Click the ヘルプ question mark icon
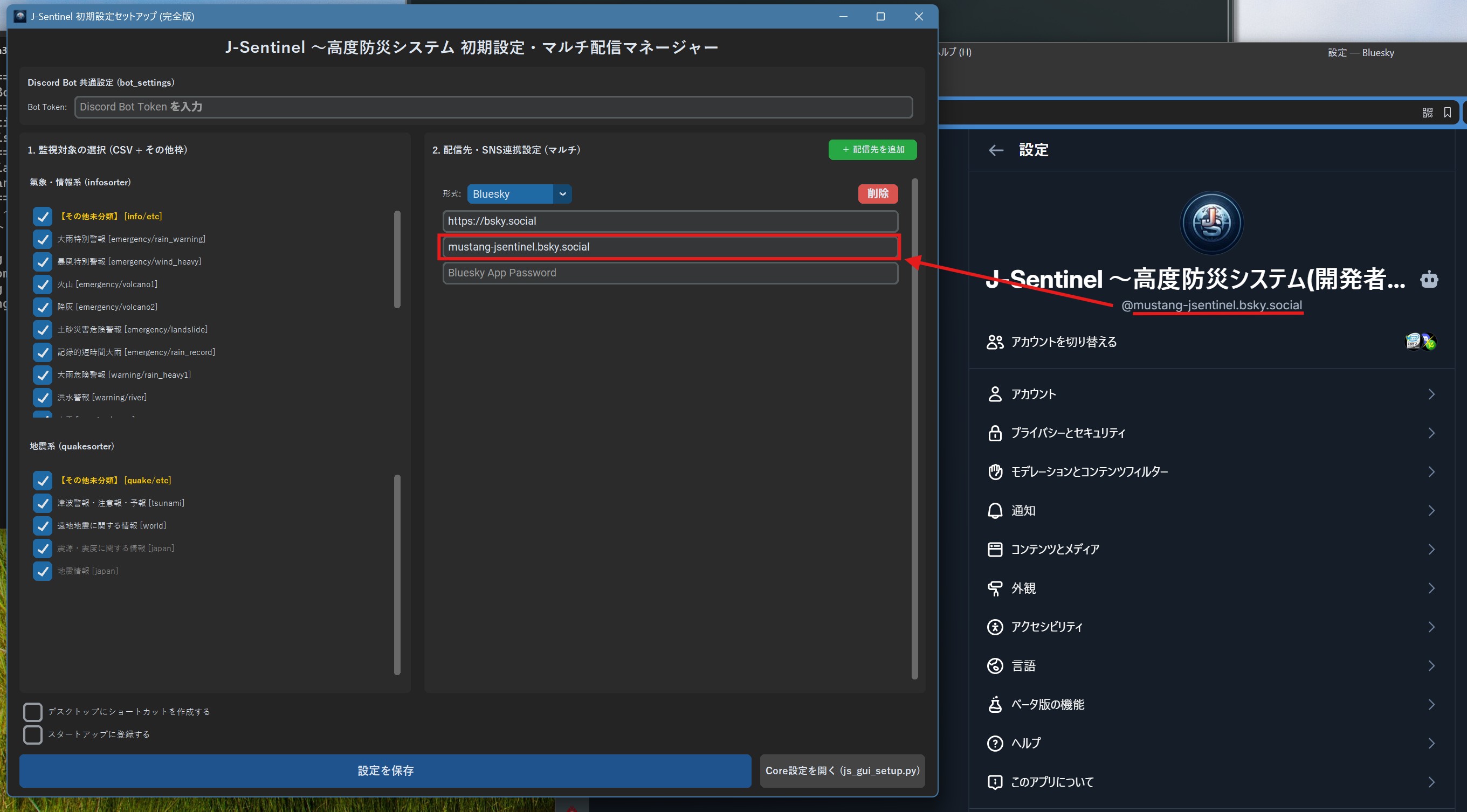The image size is (1467, 812). tap(995, 743)
